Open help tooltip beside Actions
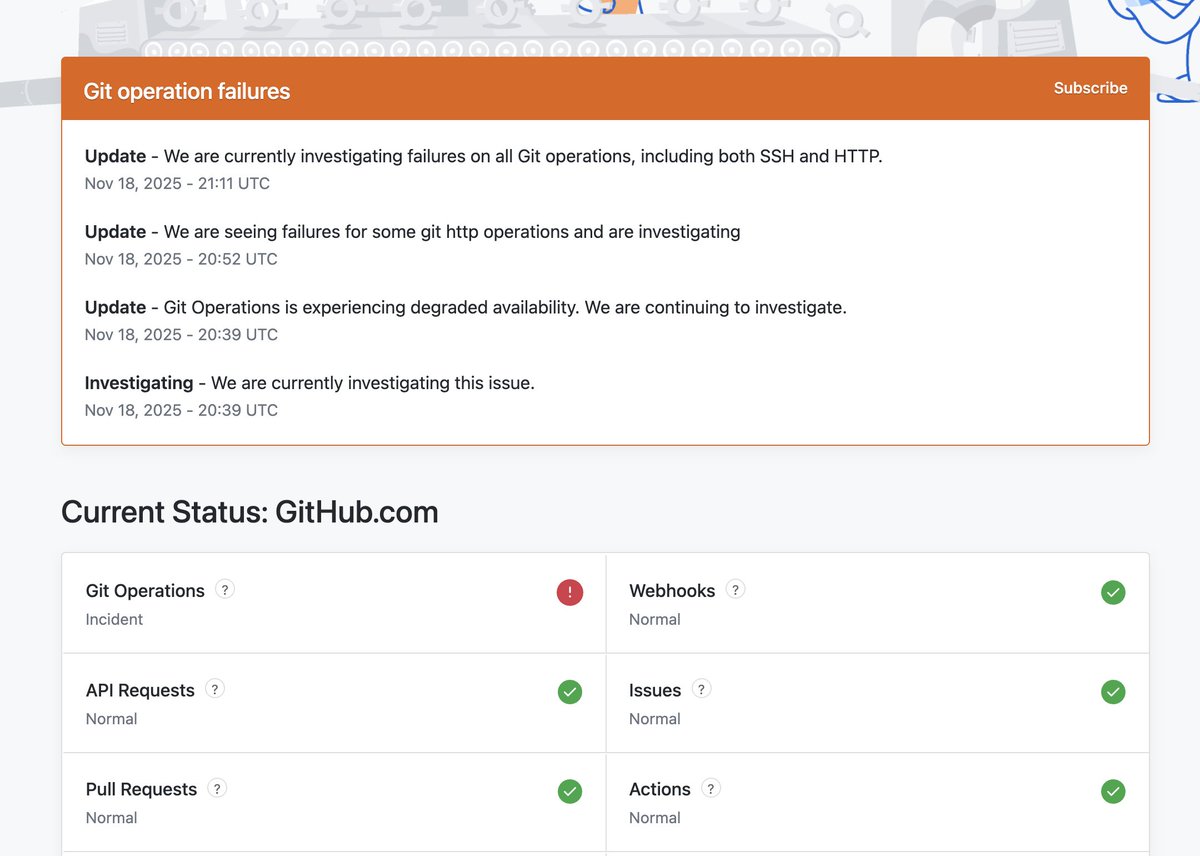This screenshot has height=856, width=1200. tap(711, 787)
